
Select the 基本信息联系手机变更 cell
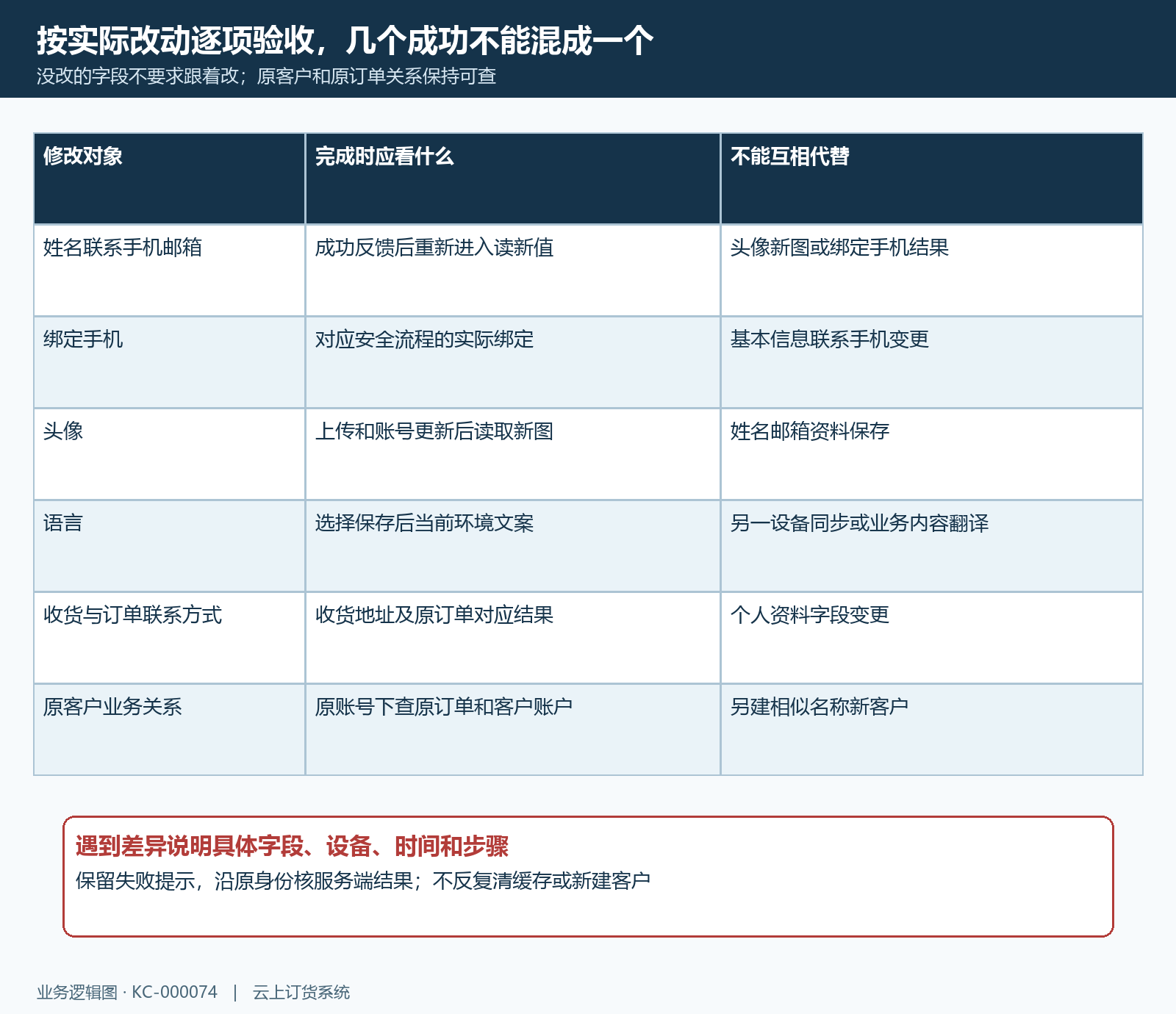(931, 362)
